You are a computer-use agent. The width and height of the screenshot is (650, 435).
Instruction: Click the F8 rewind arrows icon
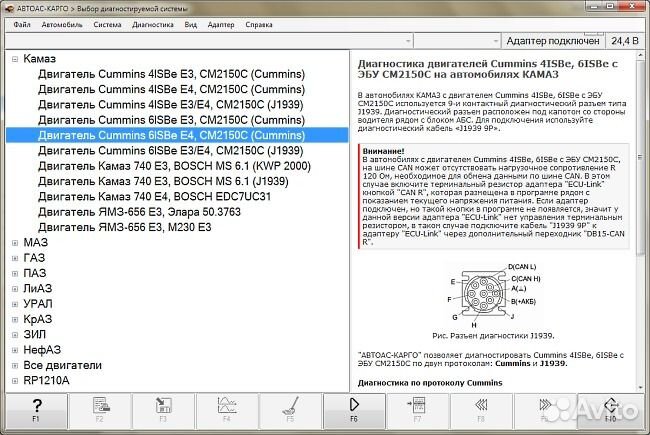click(x=482, y=411)
